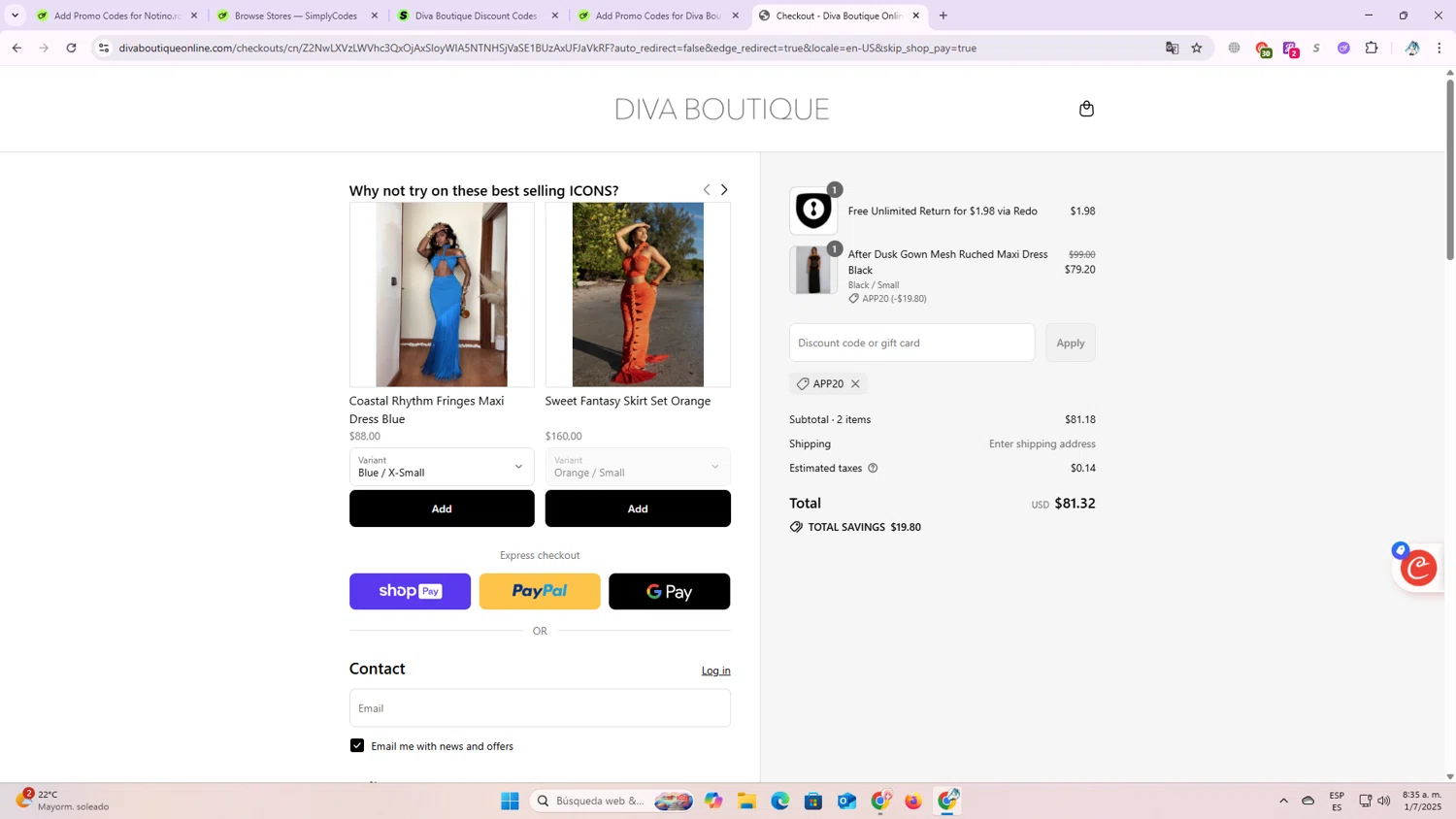Launch Microsoft Edge from taskbar
The height and width of the screenshot is (819, 1456).
click(780, 801)
